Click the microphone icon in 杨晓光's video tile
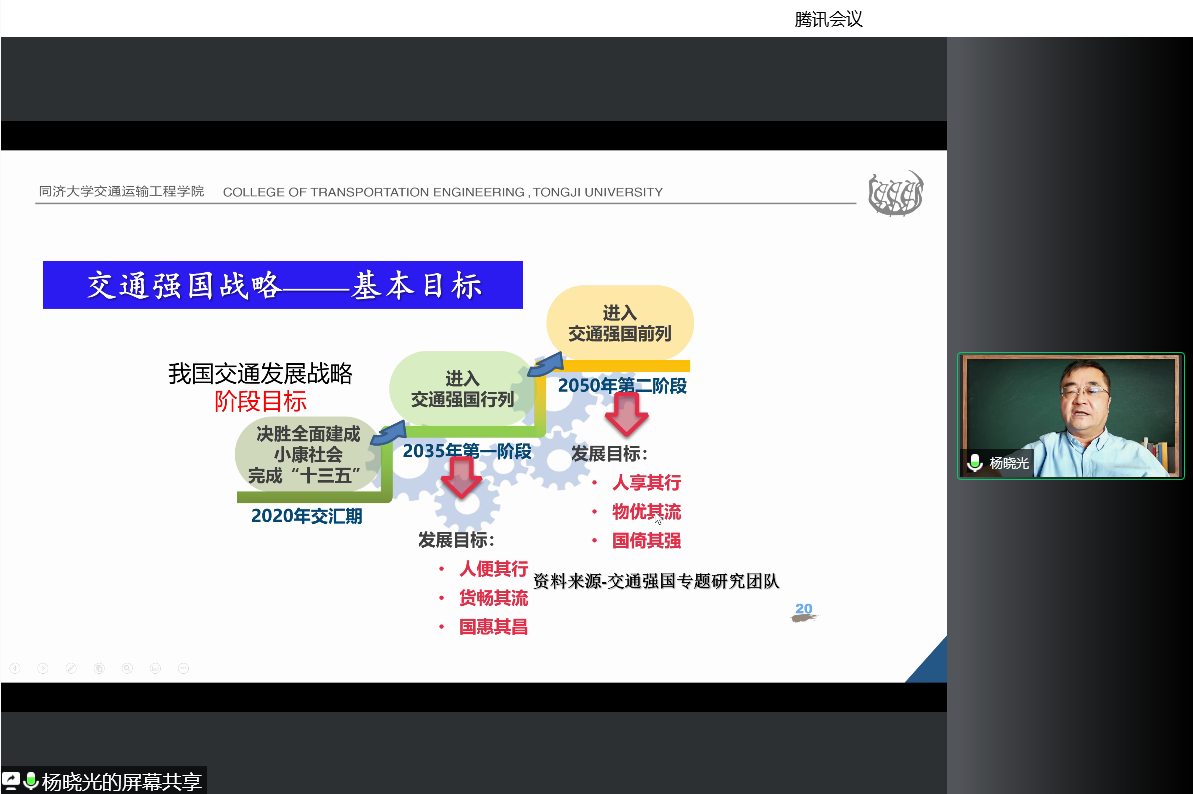 pyautogui.click(x=975, y=463)
